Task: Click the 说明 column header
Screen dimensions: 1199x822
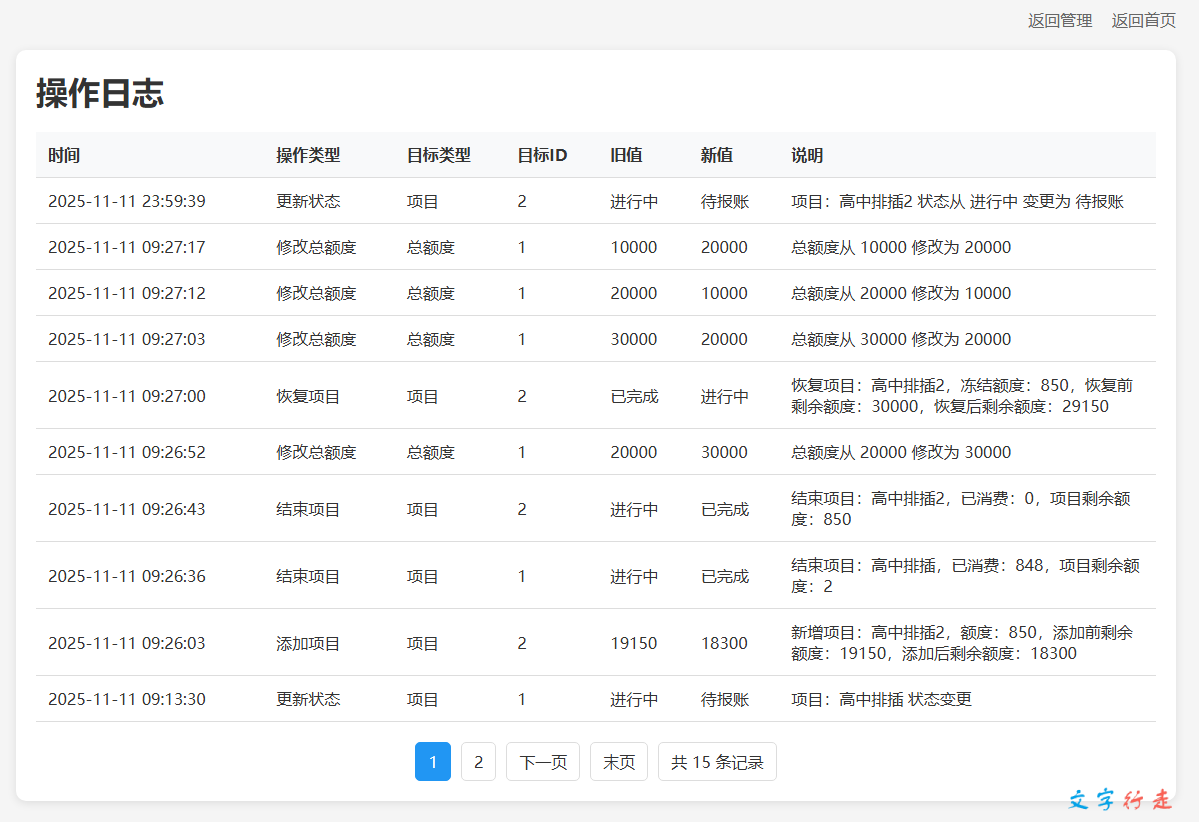Action: pyautogui.click(x=807, y=155)
